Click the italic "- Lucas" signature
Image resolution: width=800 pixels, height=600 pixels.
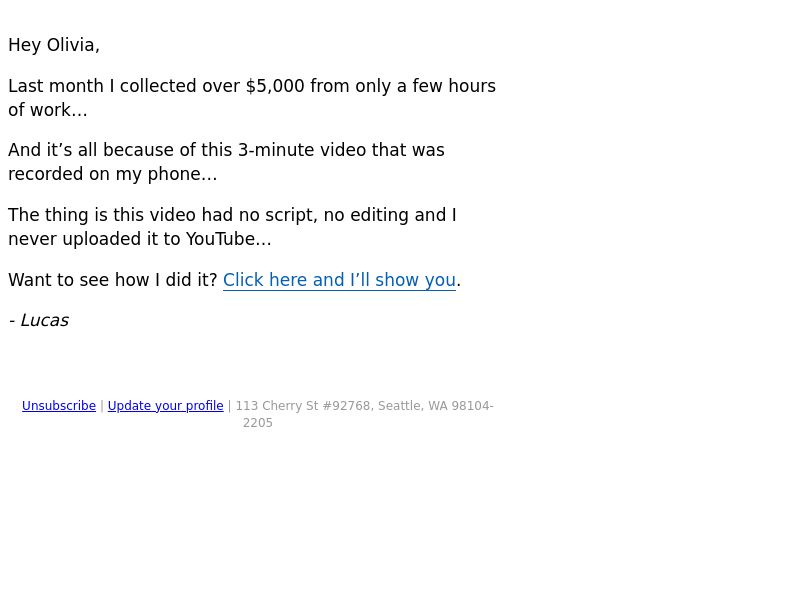(39, 321)
